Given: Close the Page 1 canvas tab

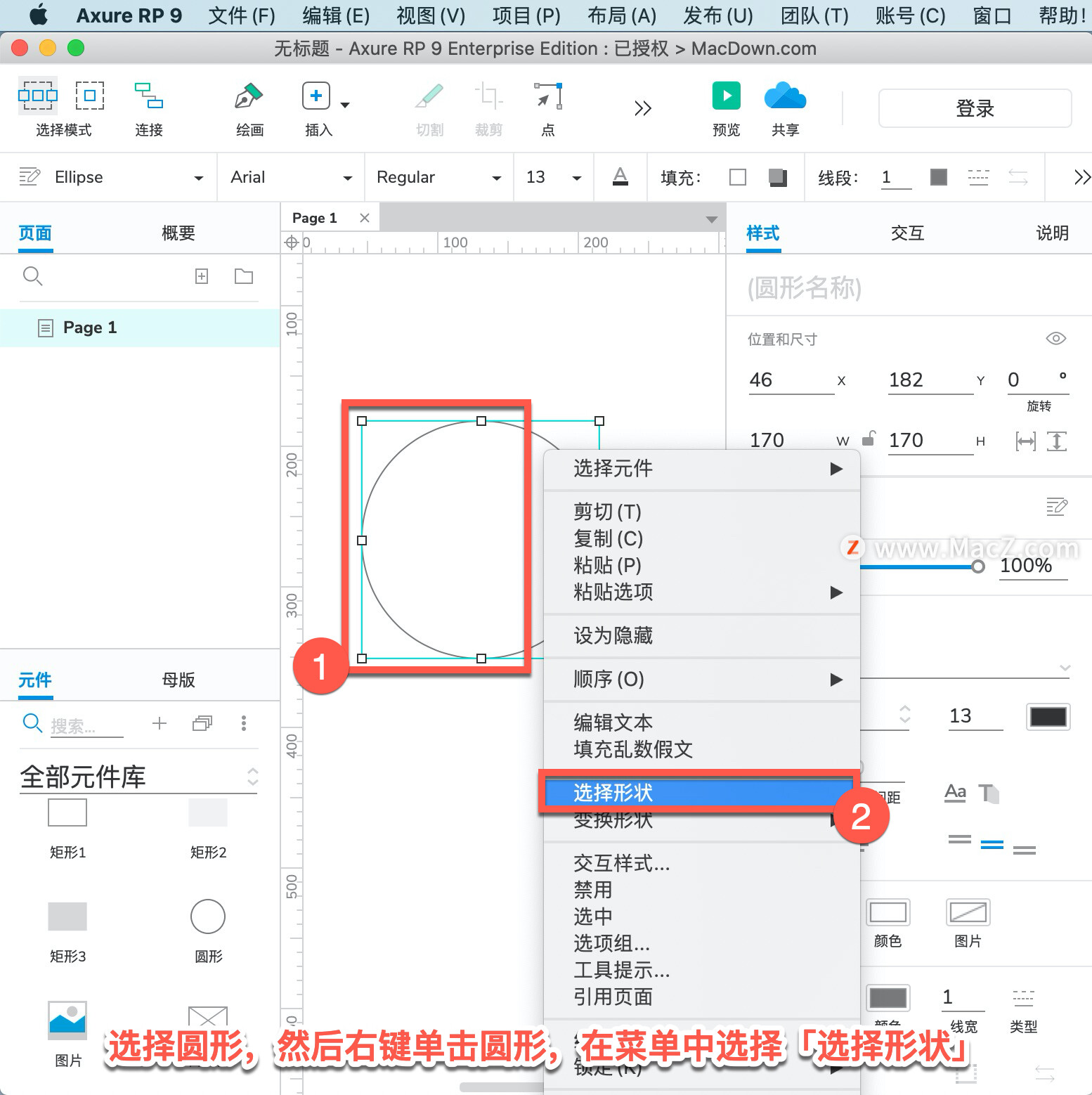Looking at the screenshot, I should click(x=365, y=218).
